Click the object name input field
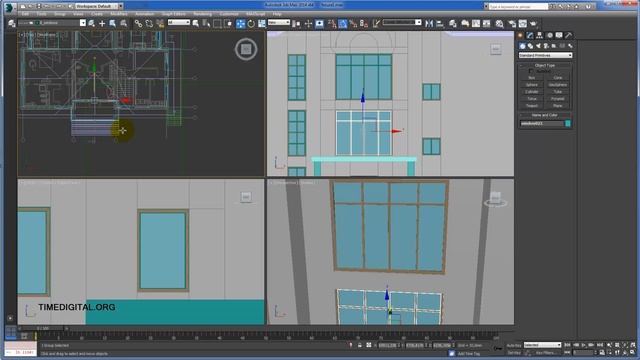The width and height of the screenshot is (640, 360). [x=542, y=123]
